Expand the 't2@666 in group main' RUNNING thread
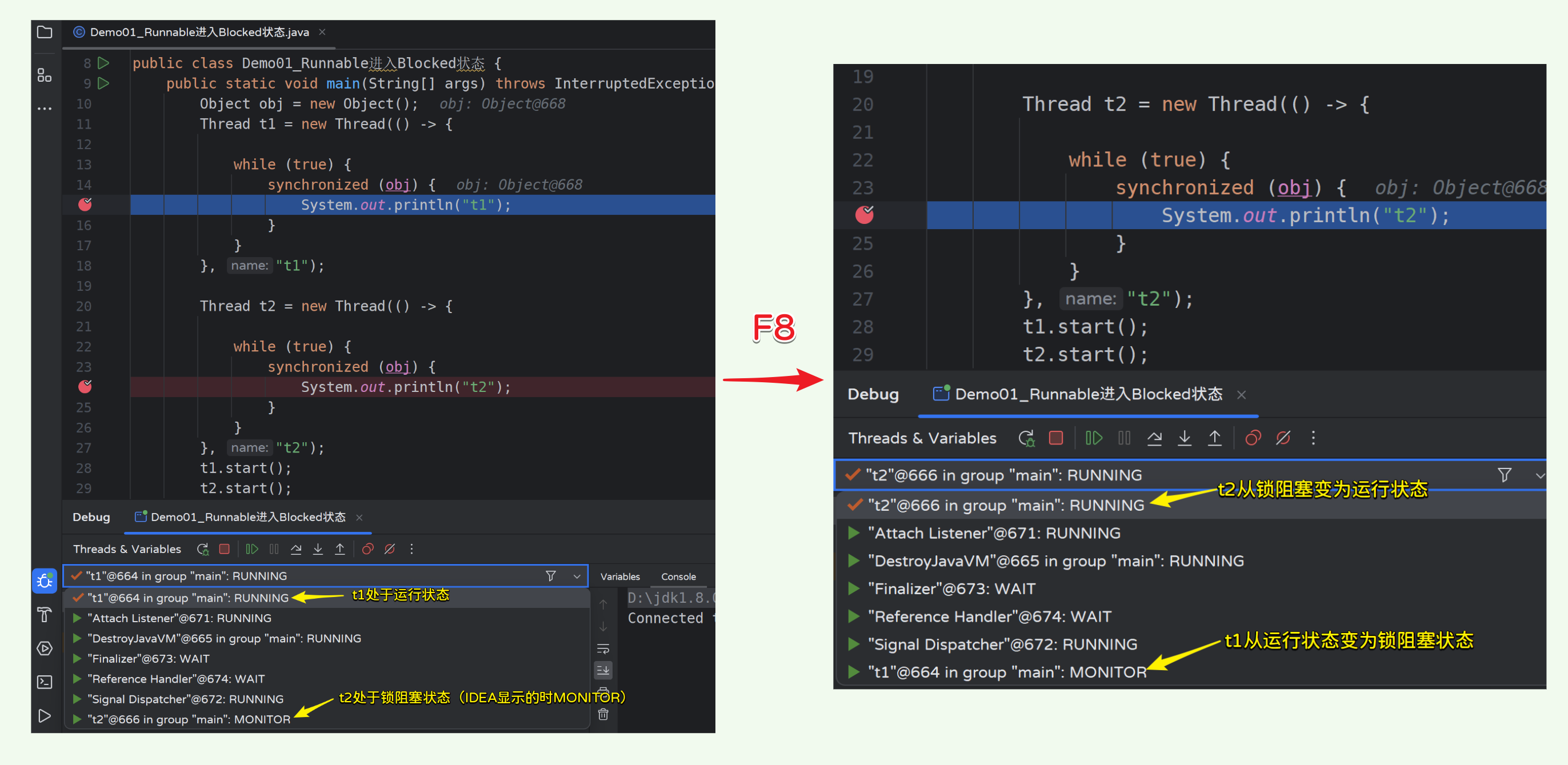Image resolution: width=1568 pixels, height=765 pixels. [858, 505]
